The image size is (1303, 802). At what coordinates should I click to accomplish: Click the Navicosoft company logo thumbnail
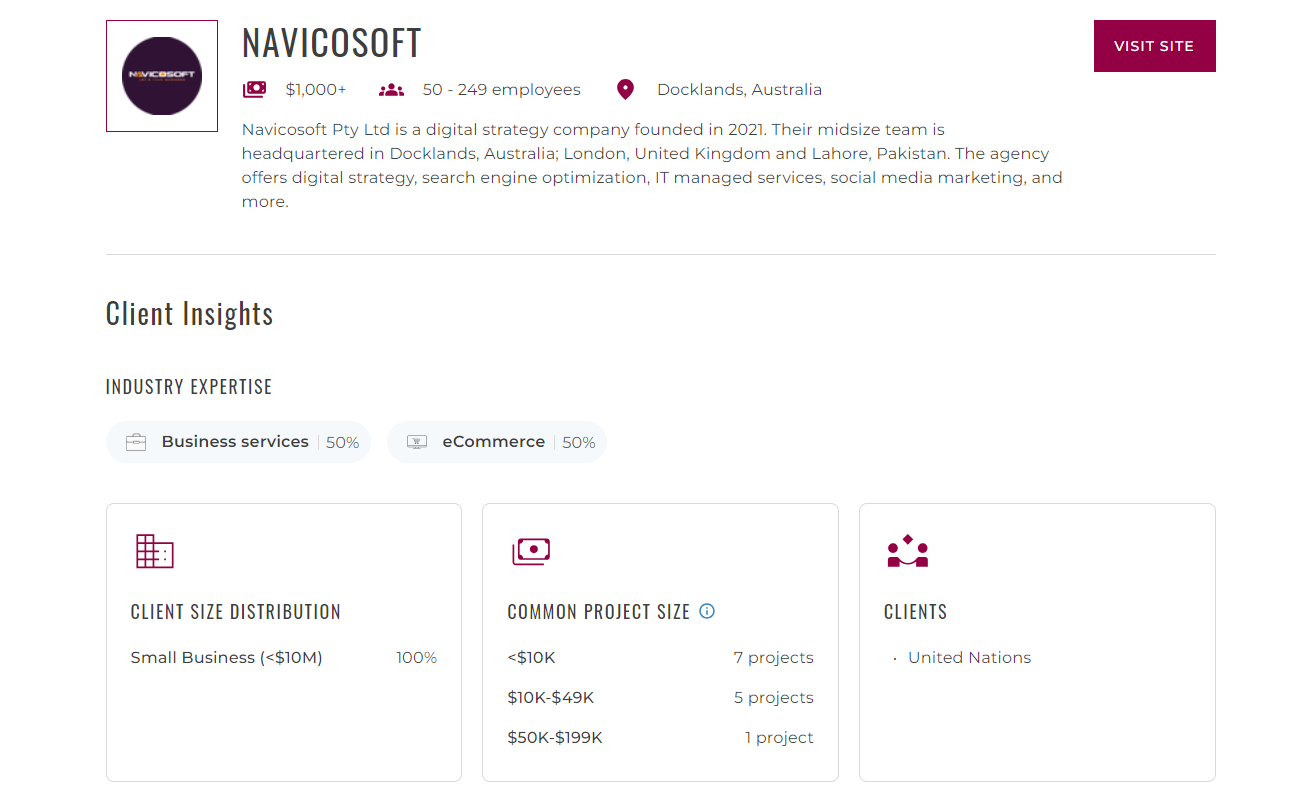162,76
